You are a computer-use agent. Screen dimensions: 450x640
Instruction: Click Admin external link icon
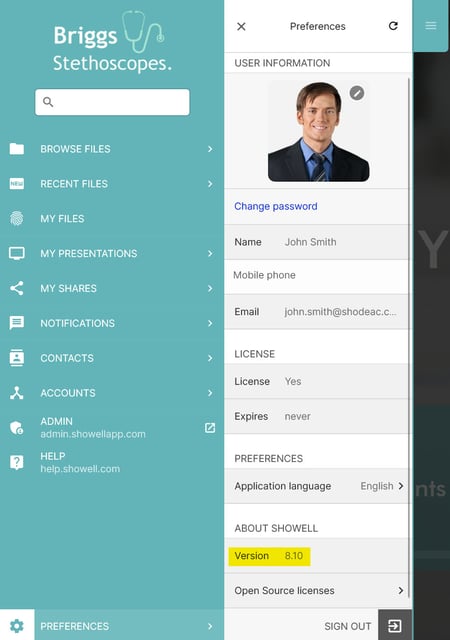coord(210,428)
